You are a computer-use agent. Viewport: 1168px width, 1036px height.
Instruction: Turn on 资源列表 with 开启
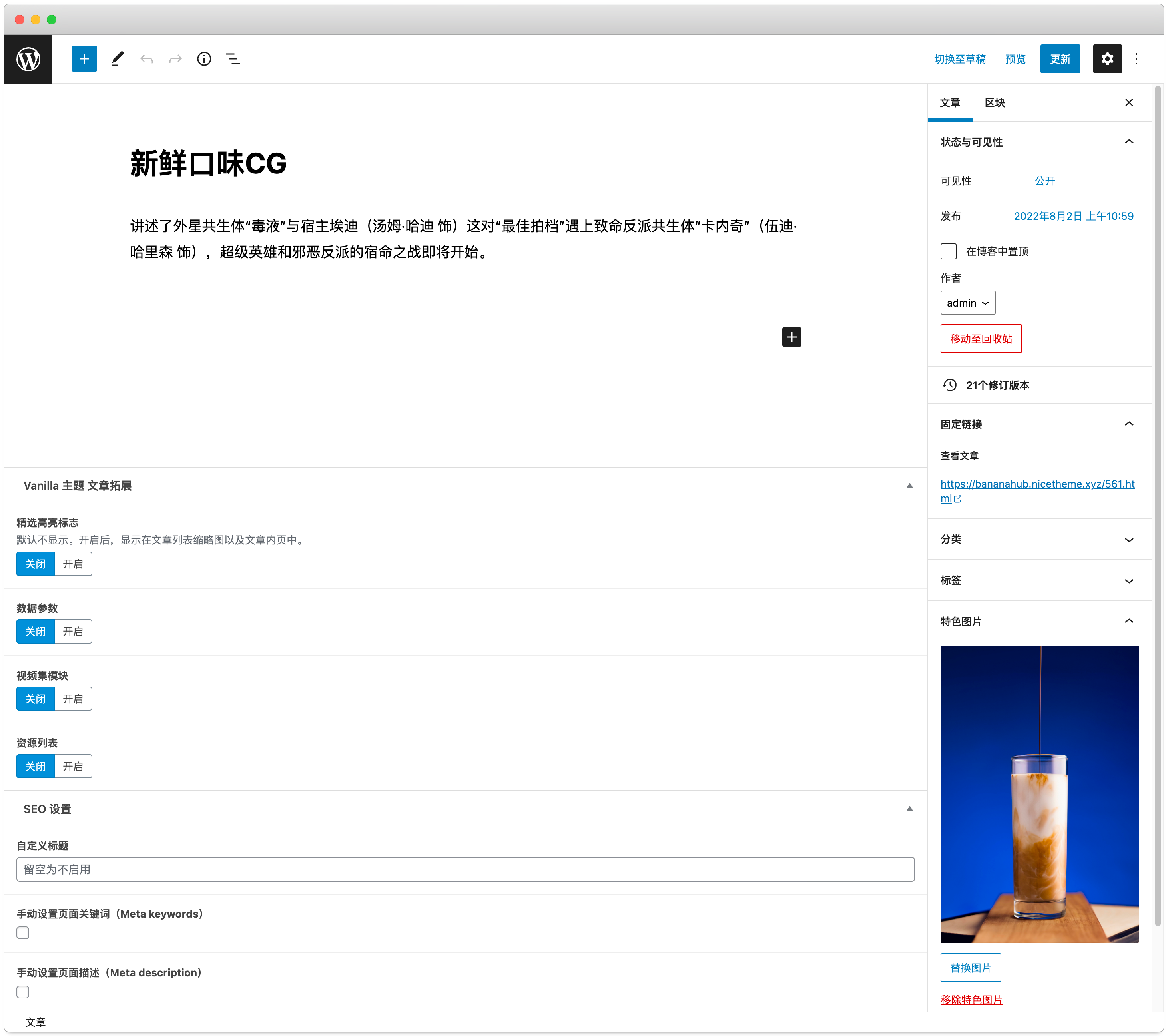(x=73, y=766)
